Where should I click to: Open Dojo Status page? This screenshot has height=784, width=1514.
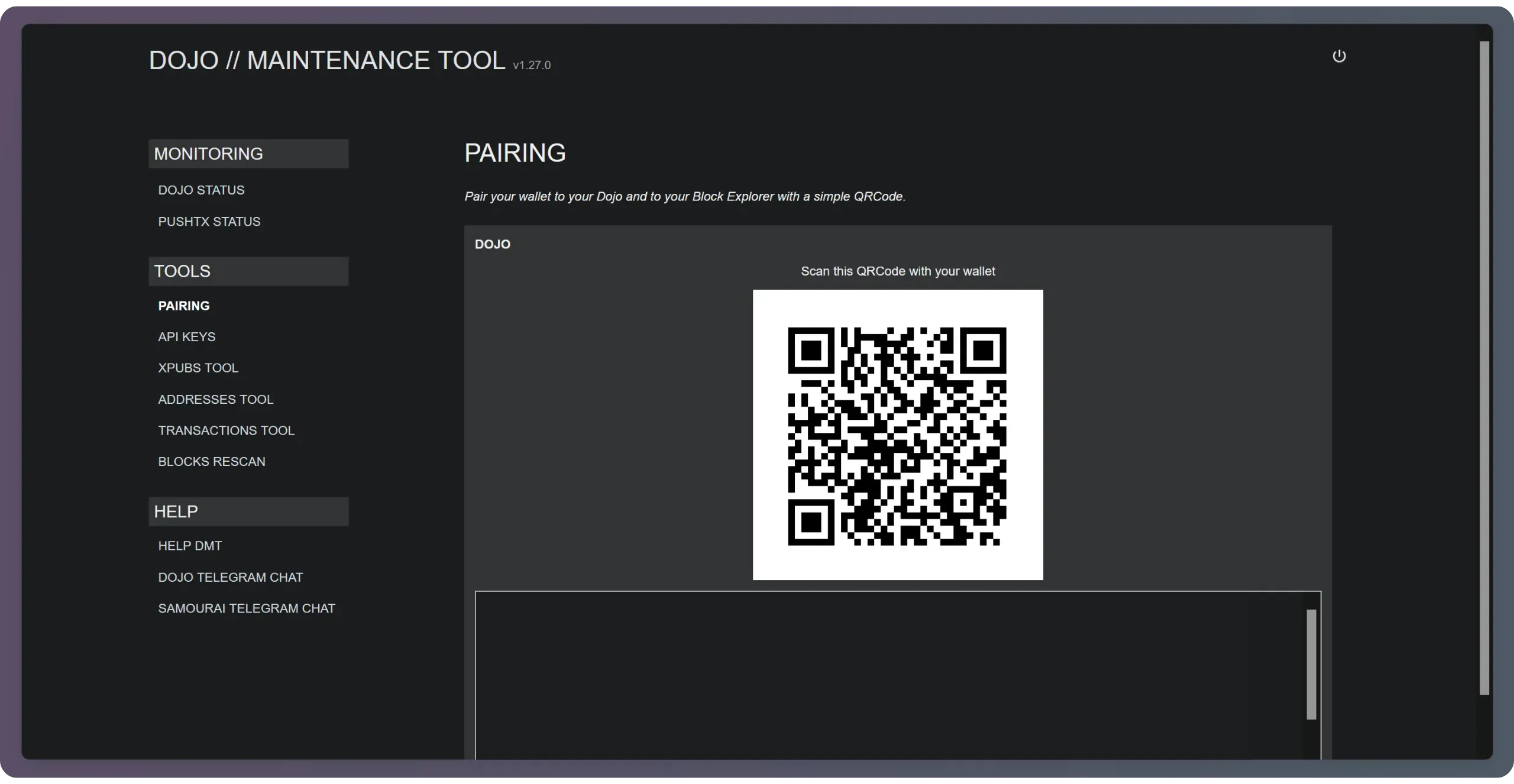coord(201,190)
